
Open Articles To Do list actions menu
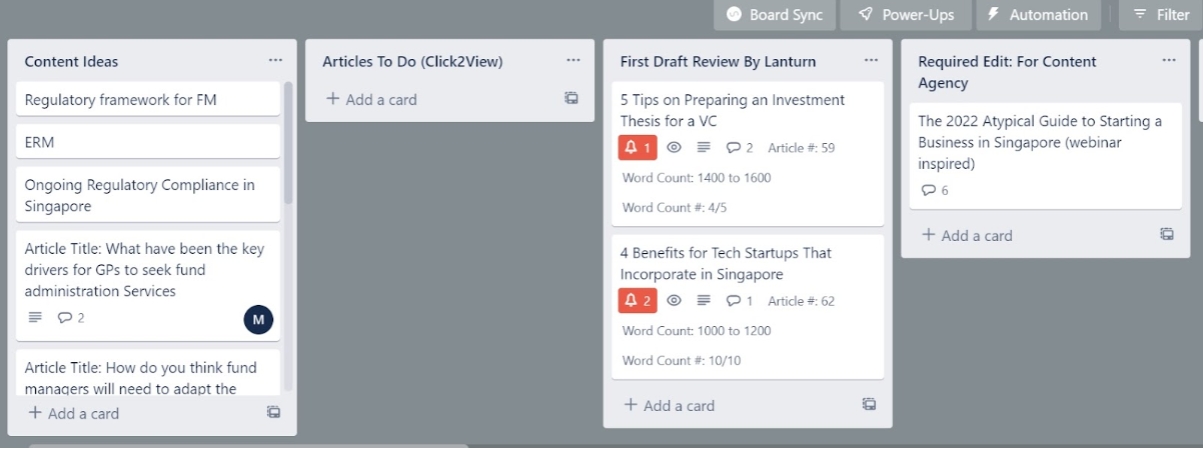(x=573, y=60)
